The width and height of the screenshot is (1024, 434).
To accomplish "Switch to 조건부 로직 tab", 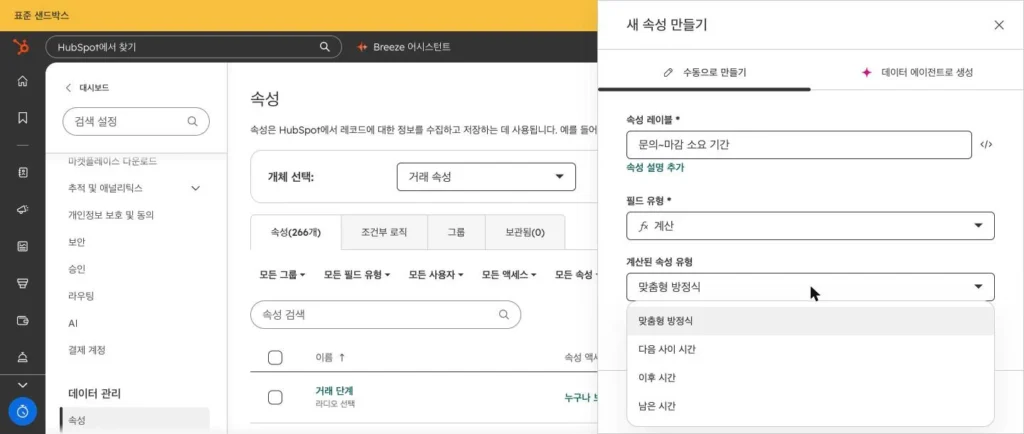I will [384, 232].
